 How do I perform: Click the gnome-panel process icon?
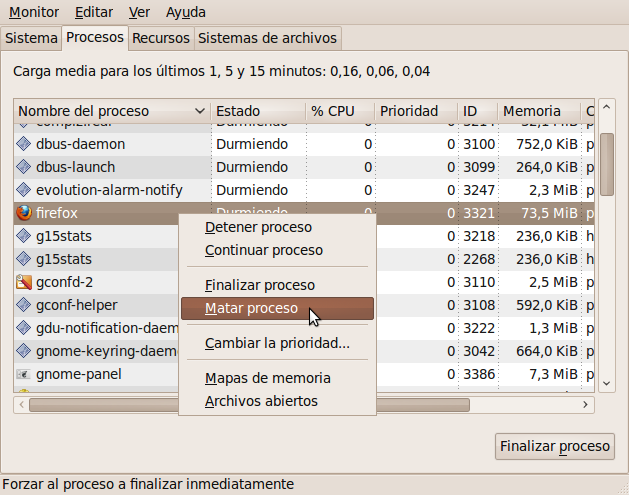(x=24, y=374)
